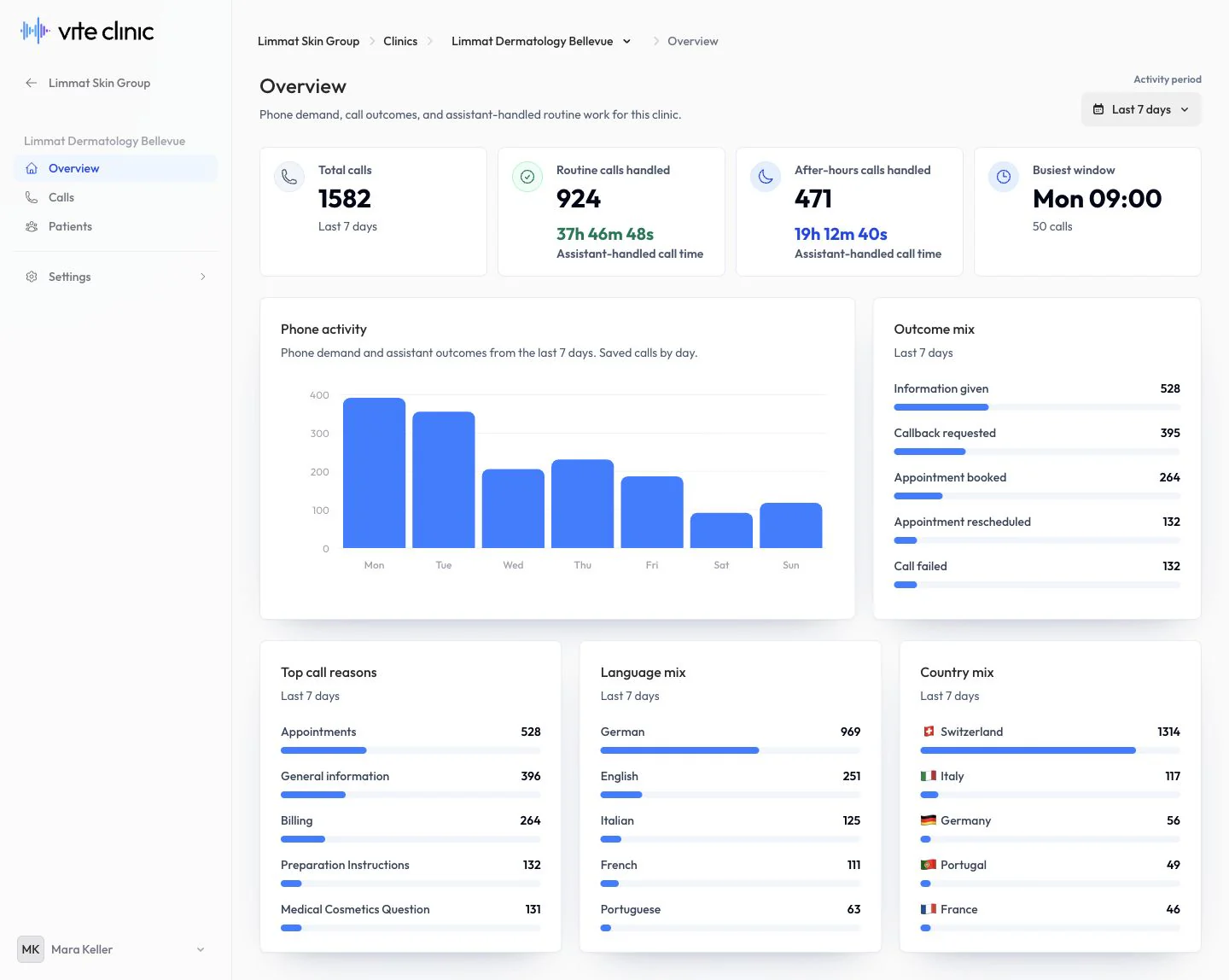This screenshot has width=1229, height=980.
Task: Click the Information given progress bar
Action: (x=1037, y=407)
